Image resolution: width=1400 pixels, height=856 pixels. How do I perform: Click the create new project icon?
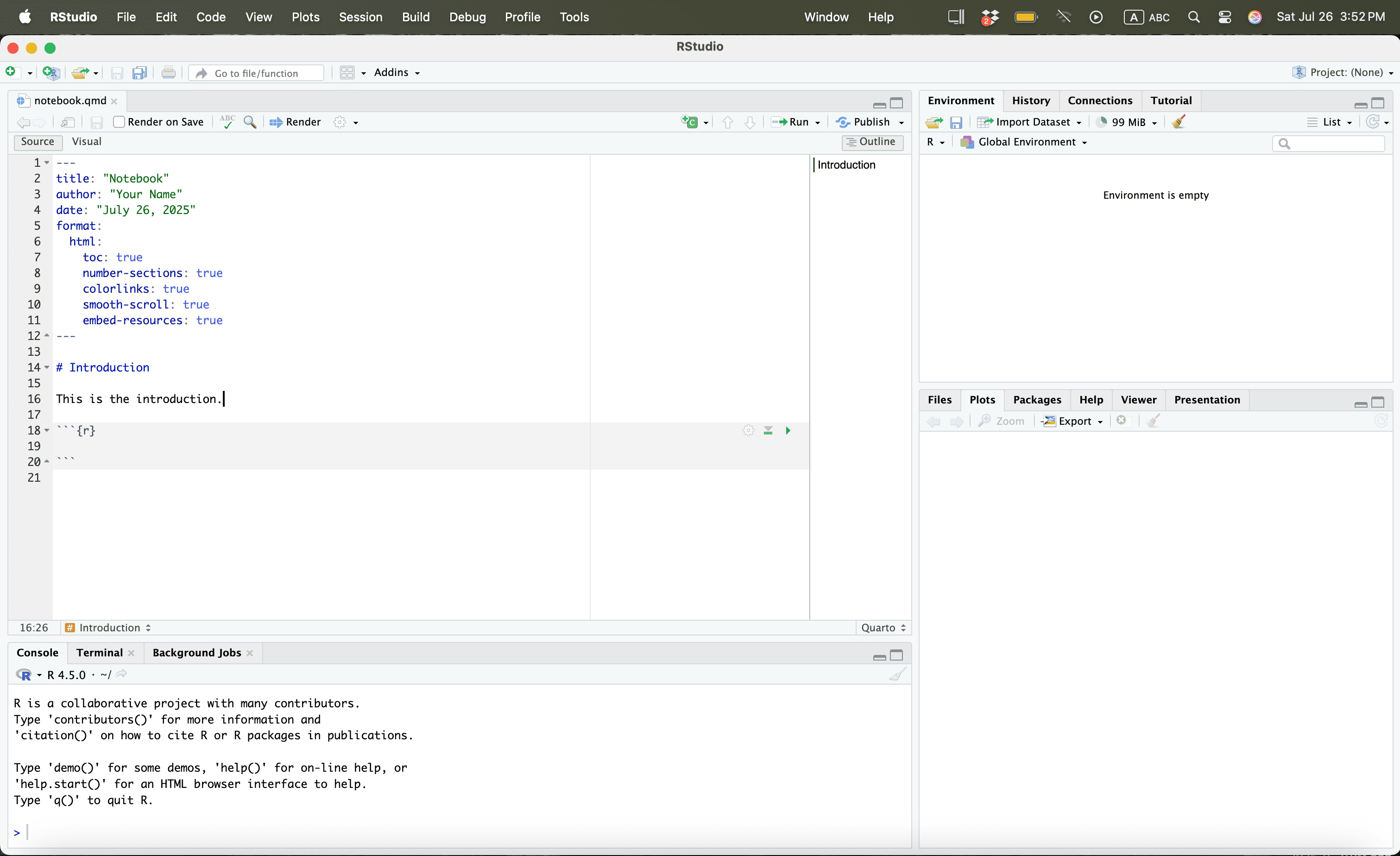coord(51,73)
